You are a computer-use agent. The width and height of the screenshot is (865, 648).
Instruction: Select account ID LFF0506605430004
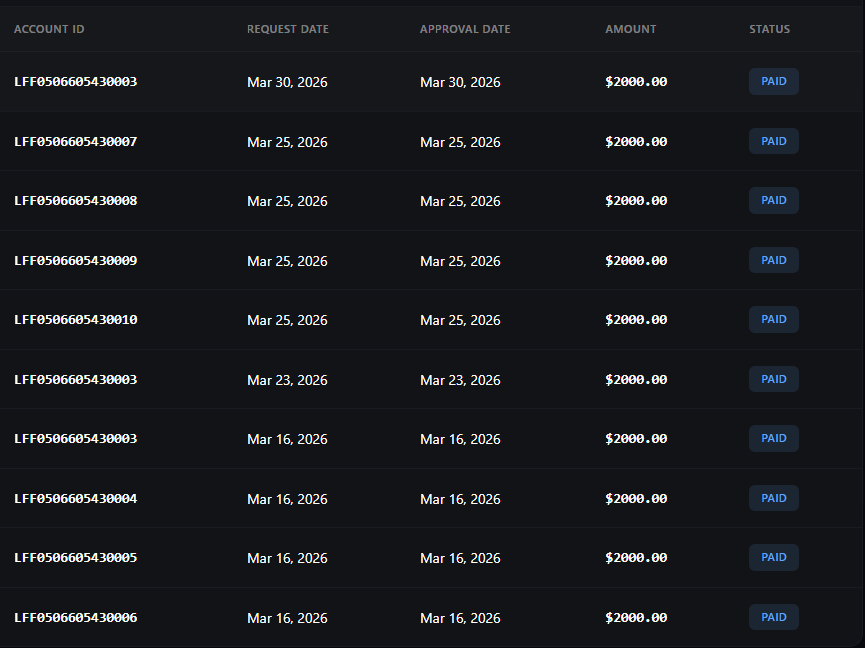(x=76, y=499)
